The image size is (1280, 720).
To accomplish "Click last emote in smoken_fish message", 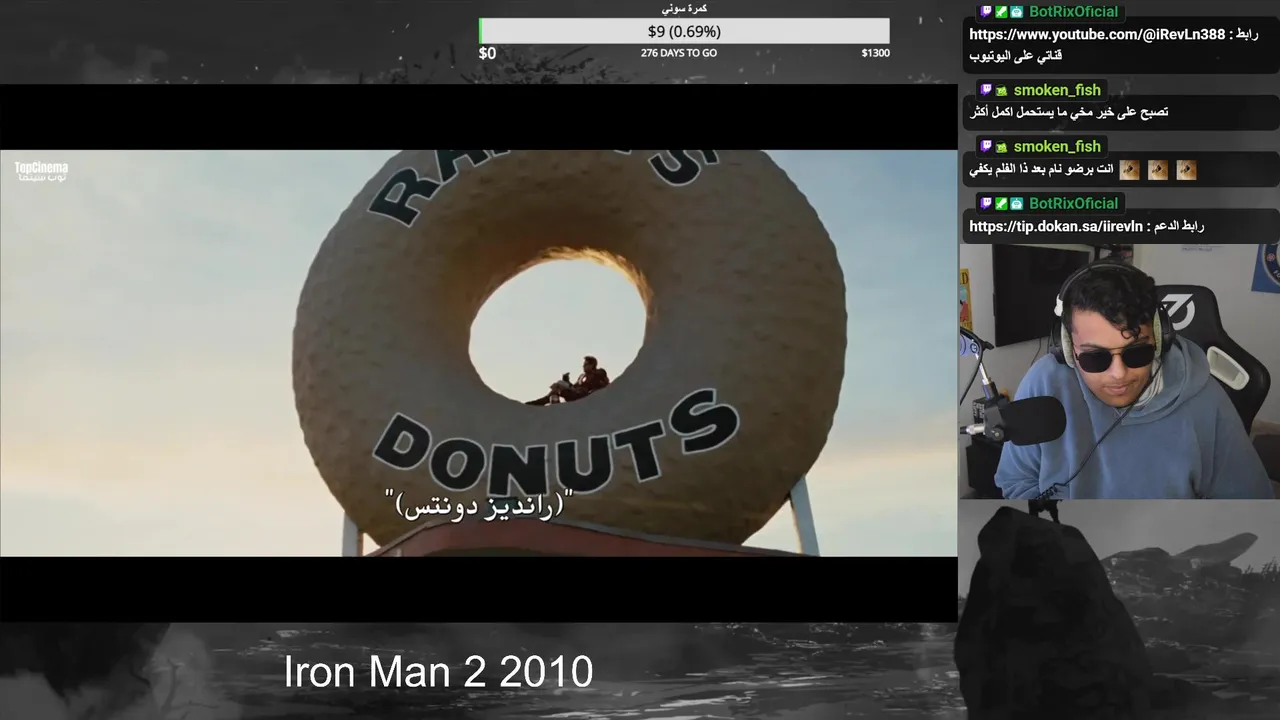I will point(1186,170).
